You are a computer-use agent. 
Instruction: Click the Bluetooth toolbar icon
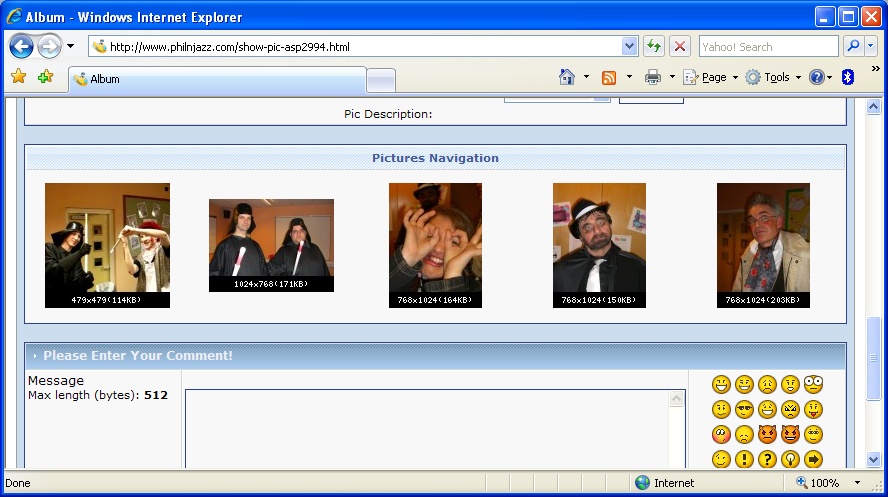848,77
